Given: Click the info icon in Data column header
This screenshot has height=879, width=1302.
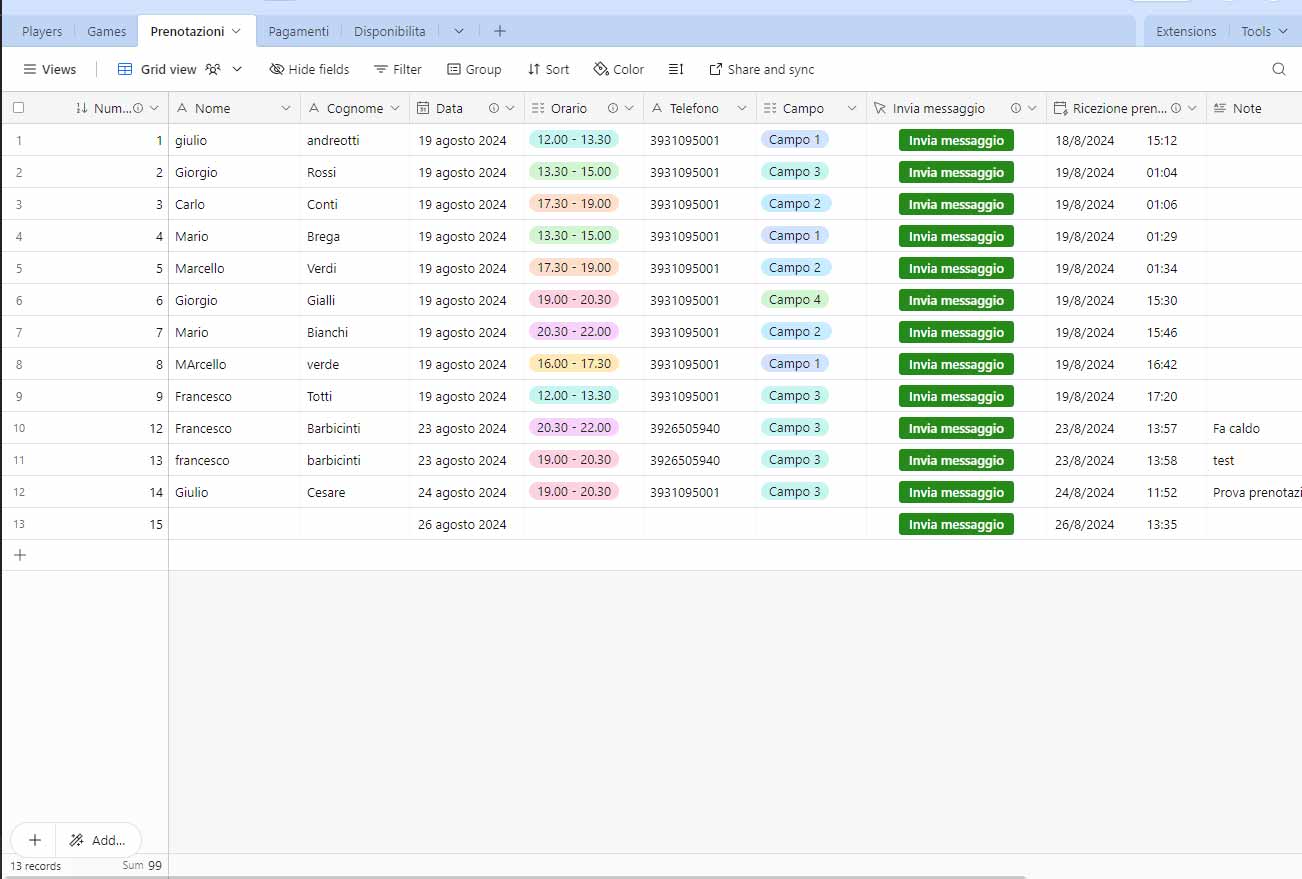Looking at the screenshot, I should coord(493,108).
